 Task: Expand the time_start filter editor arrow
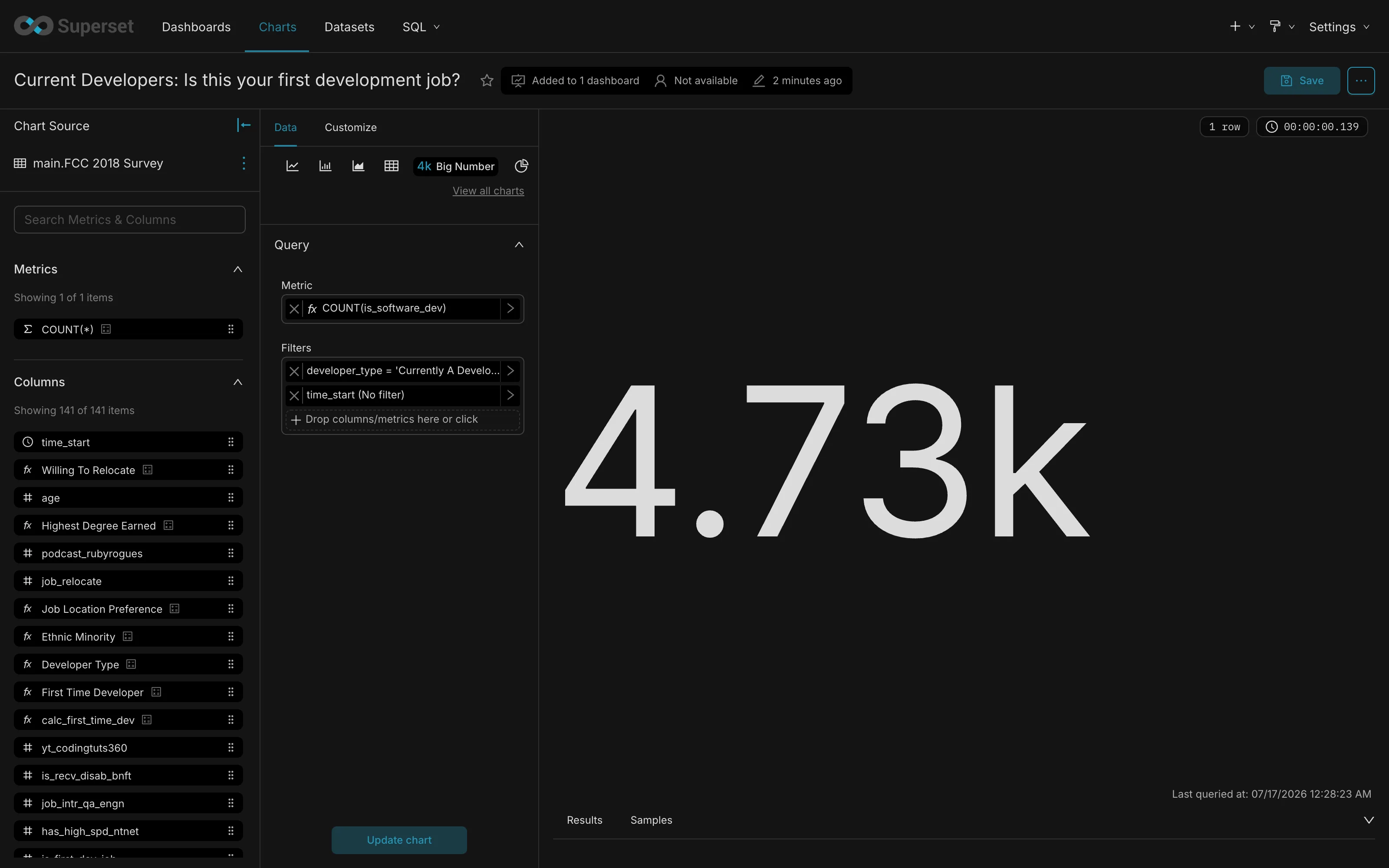click(x=510, y=395)
